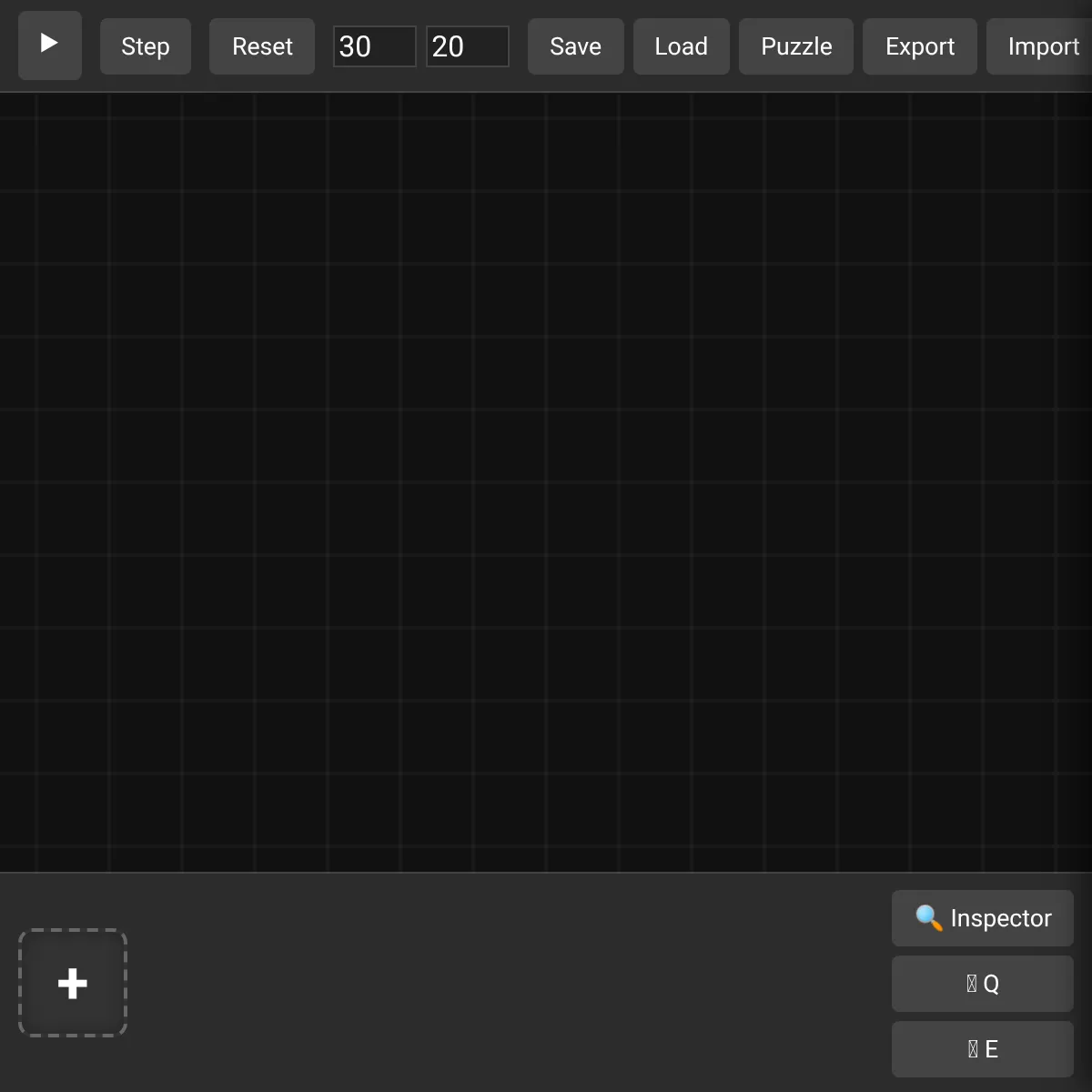Click the grid height field showing 20
Viewport: 1092px width, 1092px height.
pyautogui.click(x=468, y=46)
